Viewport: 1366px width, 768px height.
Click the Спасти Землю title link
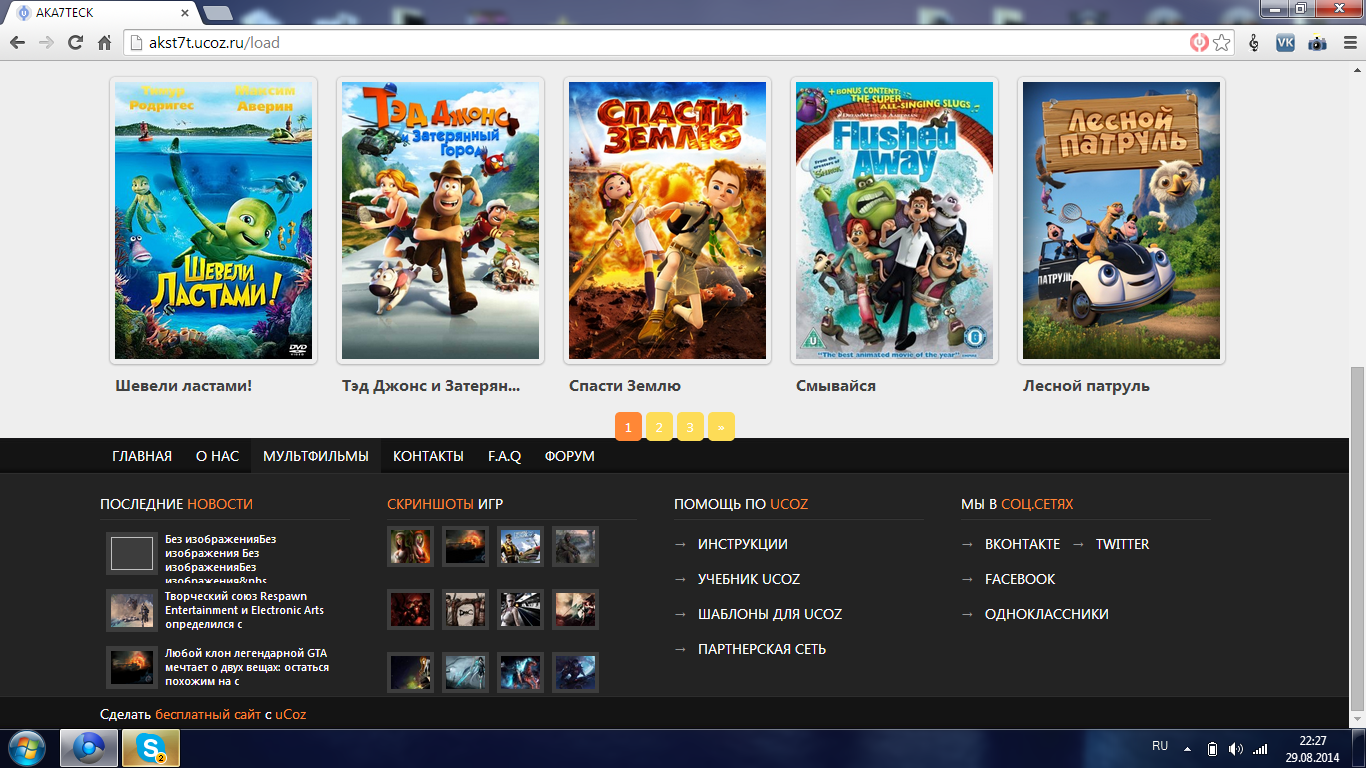625,385
